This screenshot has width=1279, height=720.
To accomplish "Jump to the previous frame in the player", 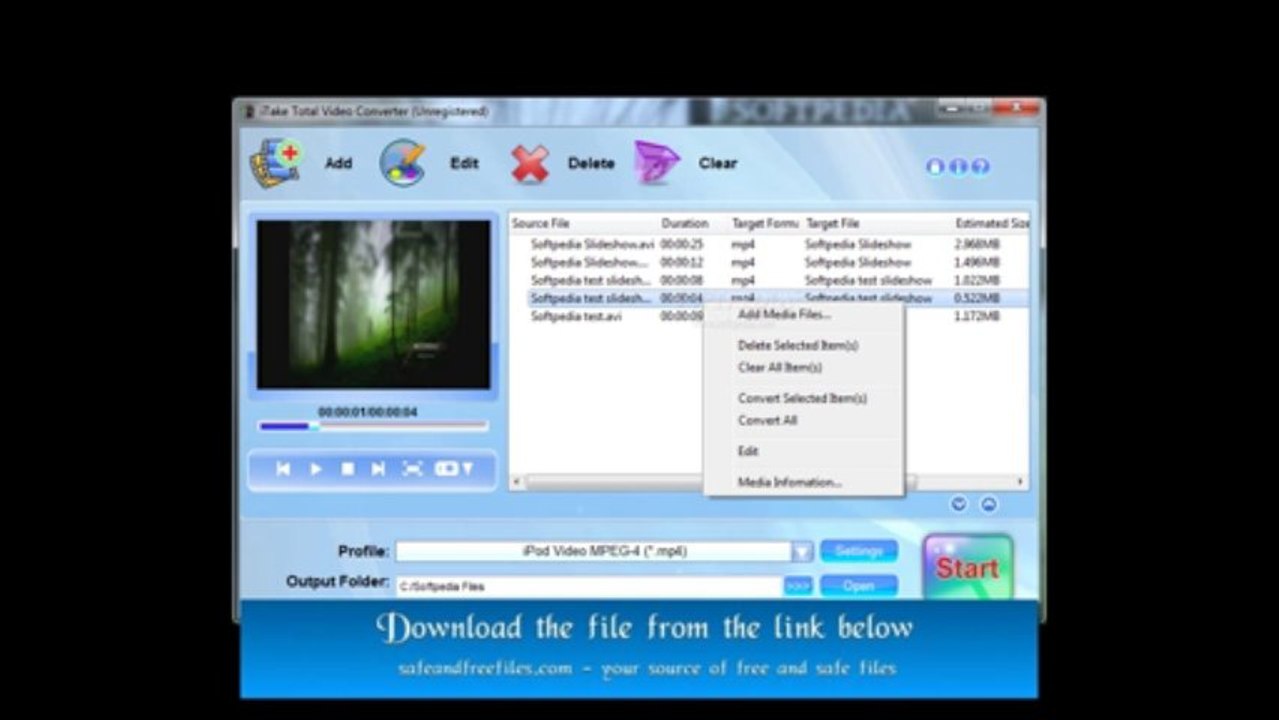I will click(283, 468).
